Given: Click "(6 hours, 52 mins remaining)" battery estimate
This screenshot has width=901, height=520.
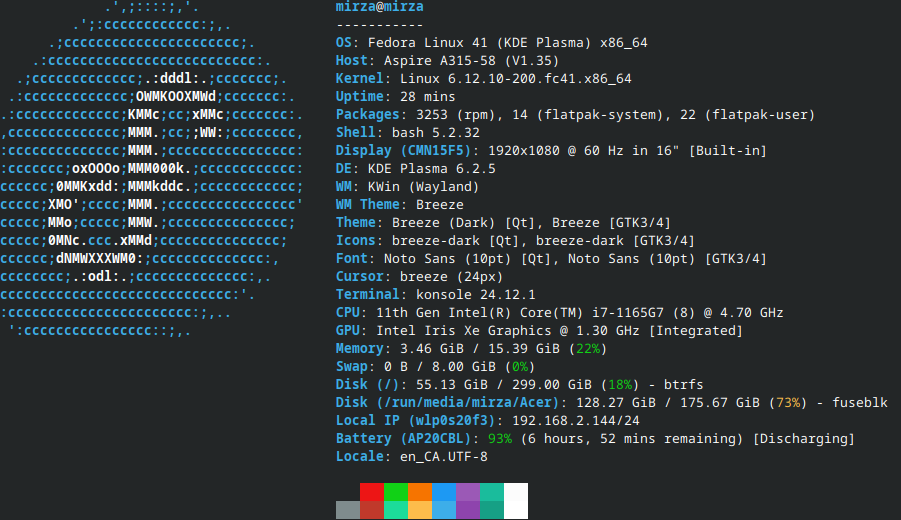Looking at the screenshot, I should point(632,438).
